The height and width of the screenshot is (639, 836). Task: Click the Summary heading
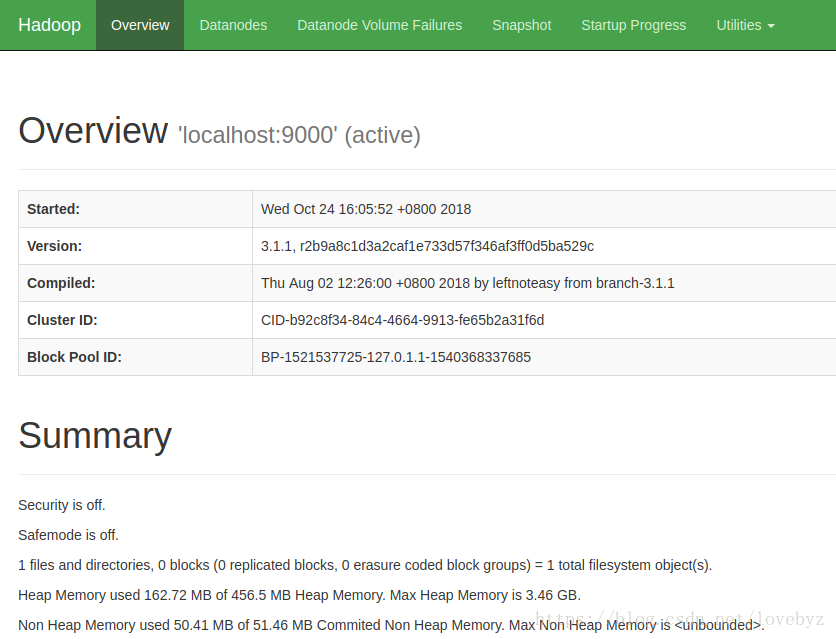pyautogui.click(x=95, y=436)
